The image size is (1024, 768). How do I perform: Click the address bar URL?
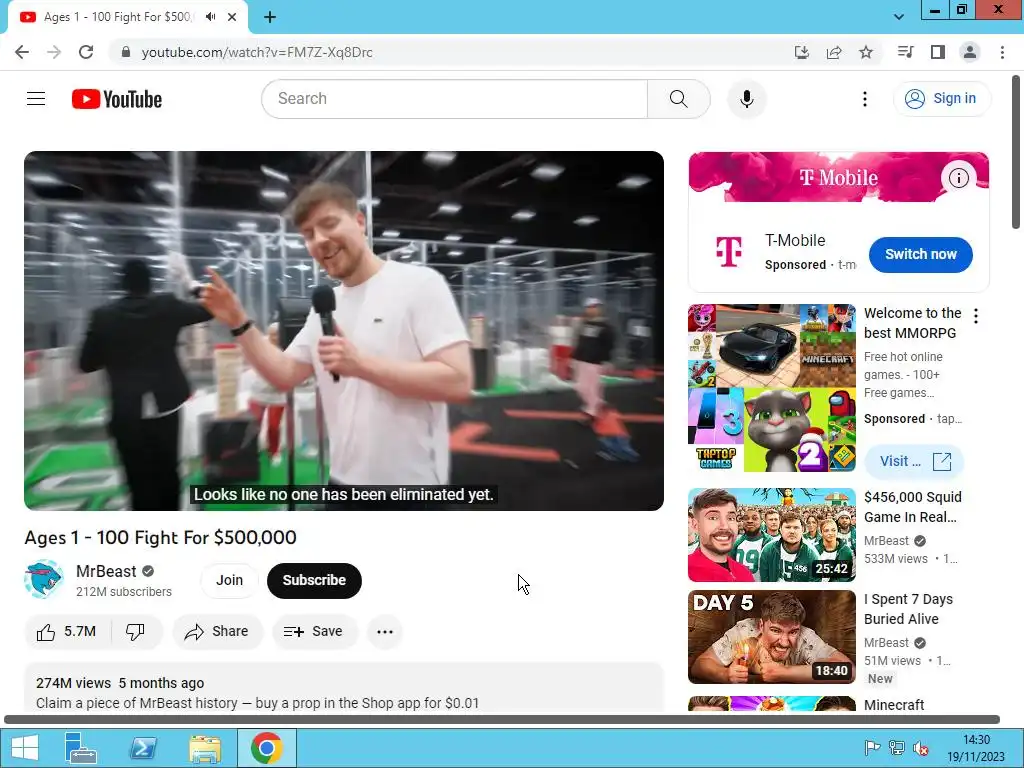pos(257,52)
